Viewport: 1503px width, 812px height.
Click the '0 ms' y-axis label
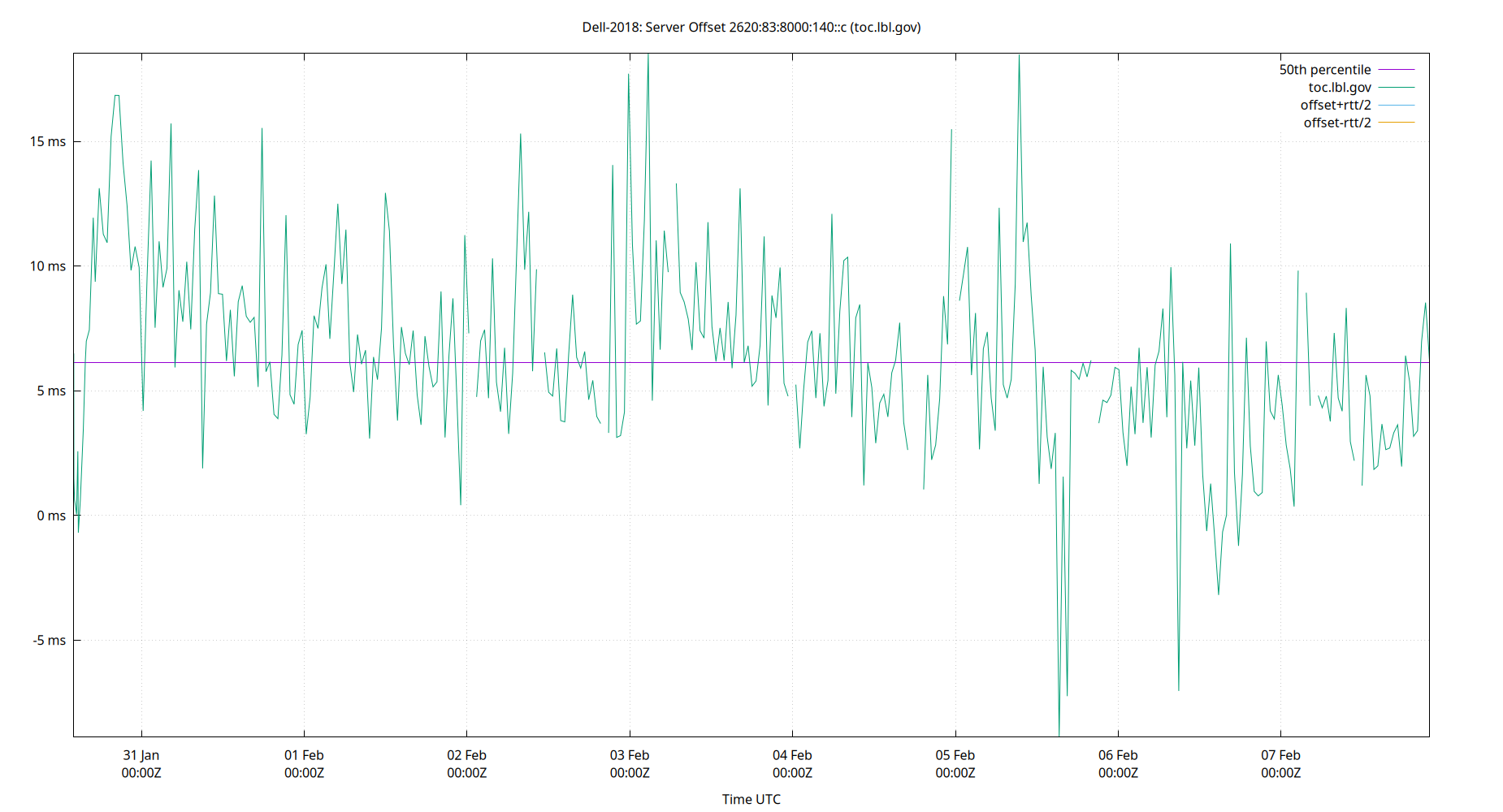[50, 515]
